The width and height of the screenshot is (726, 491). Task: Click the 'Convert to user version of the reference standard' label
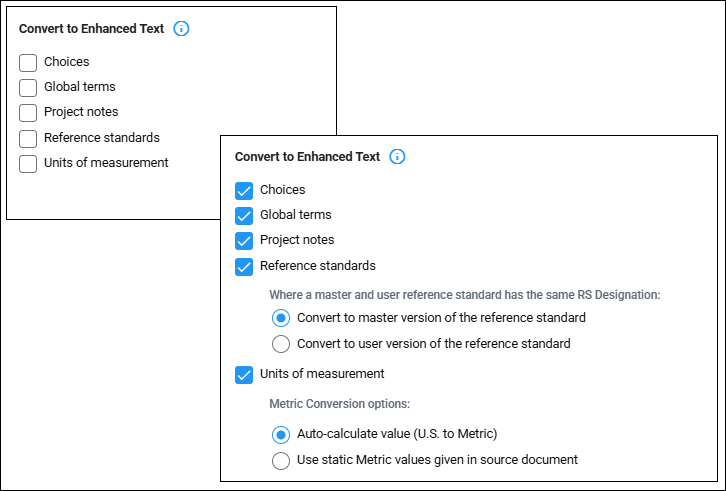[434, 344]
